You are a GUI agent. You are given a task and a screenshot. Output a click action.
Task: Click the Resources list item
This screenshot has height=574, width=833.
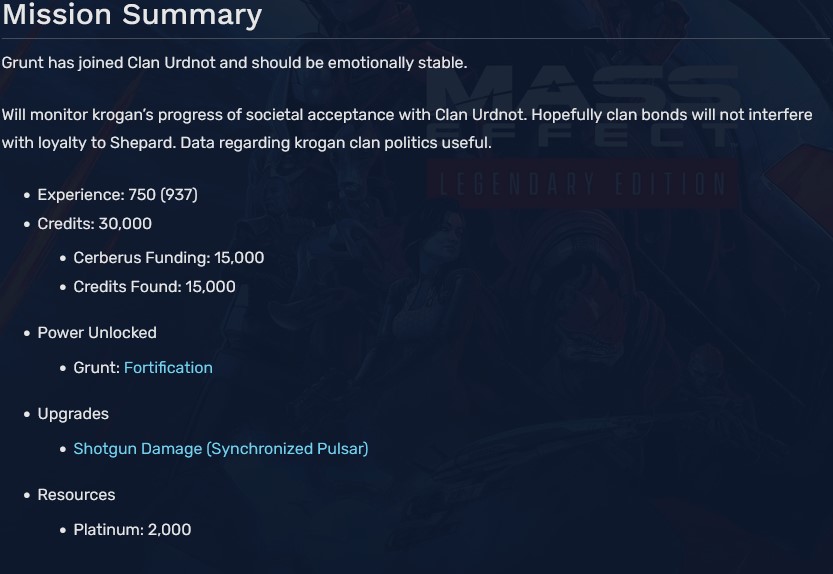[76, 495]
